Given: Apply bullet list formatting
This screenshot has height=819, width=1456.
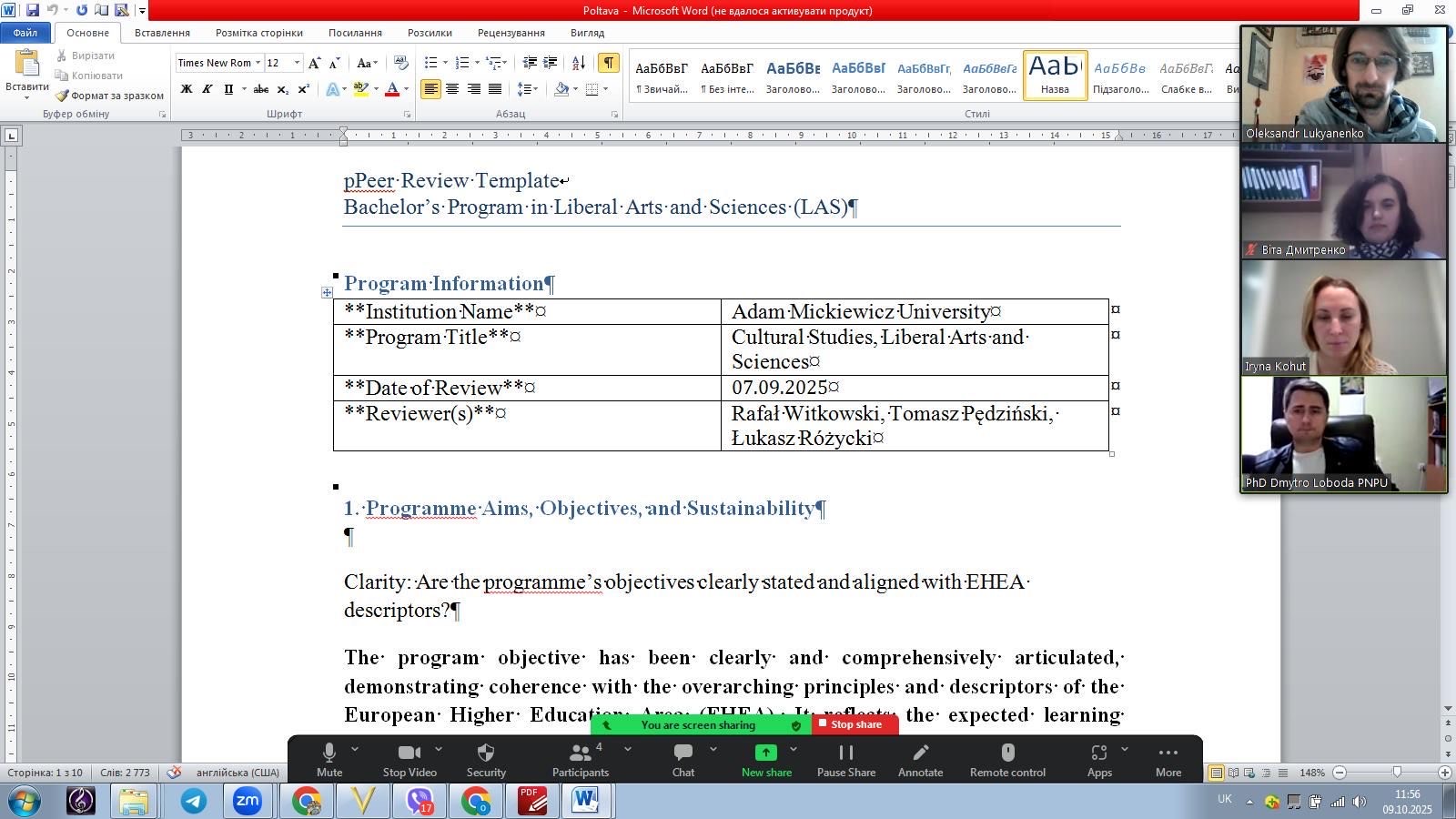Looking at the screenshot, I should [x=430, y=63].
